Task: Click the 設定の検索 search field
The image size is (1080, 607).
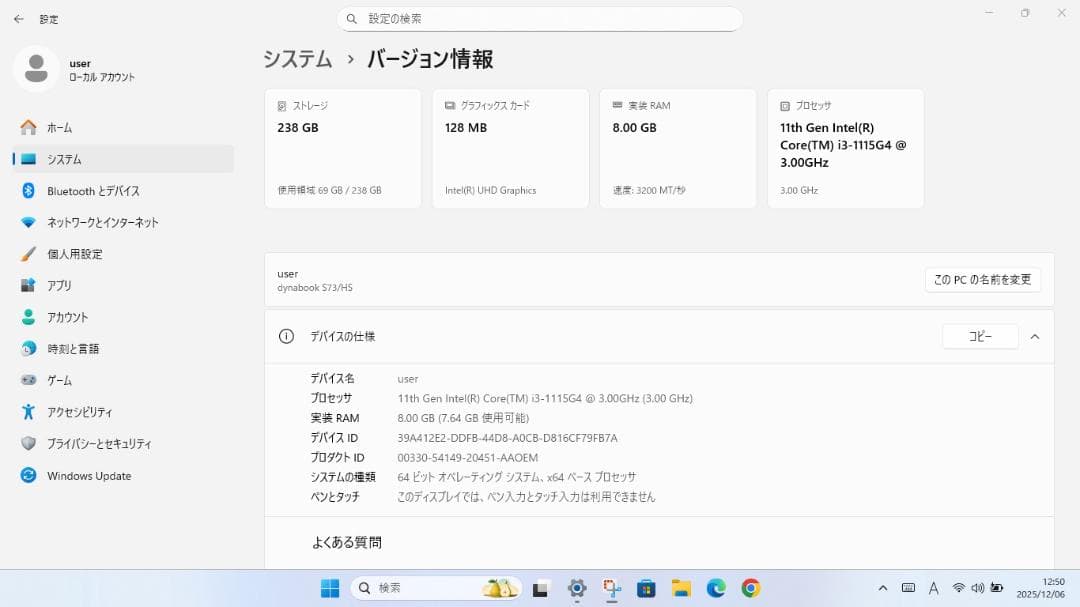Action: (540, 18)
